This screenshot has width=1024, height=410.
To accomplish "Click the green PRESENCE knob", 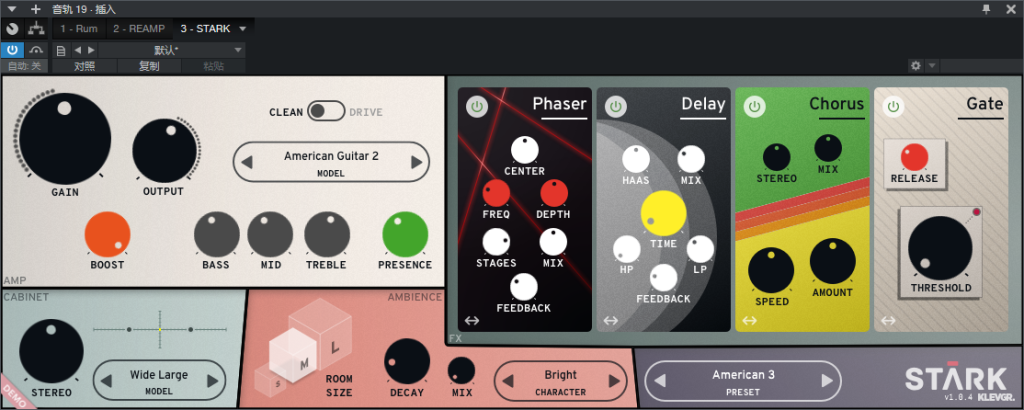I will coord(405,234).
